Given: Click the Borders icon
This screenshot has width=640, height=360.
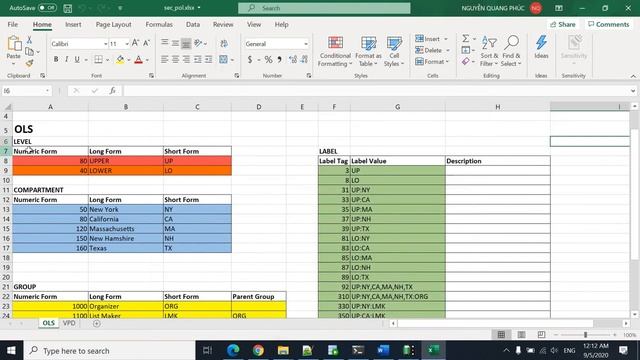Looking at the screenshot, I should point(98,60).
